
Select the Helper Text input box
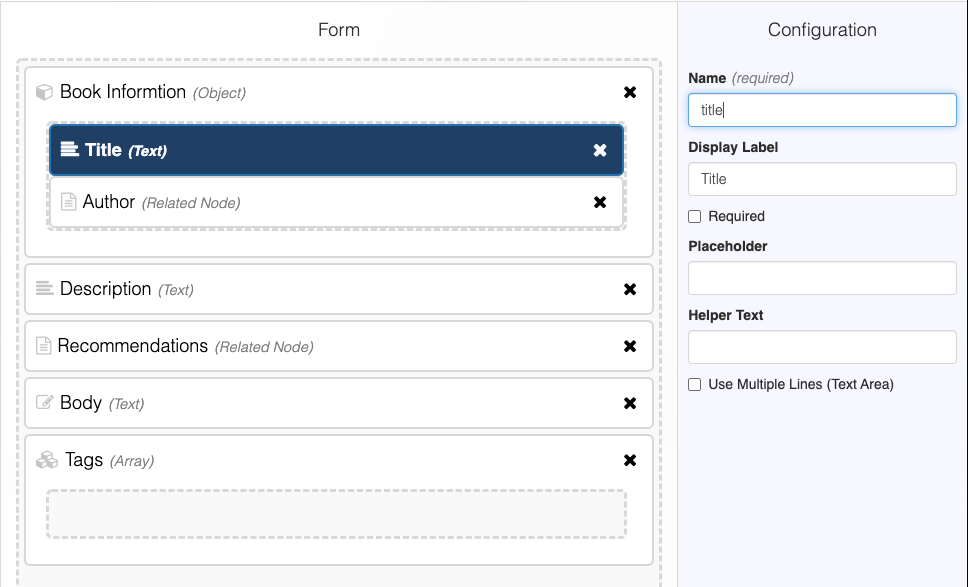822,347
